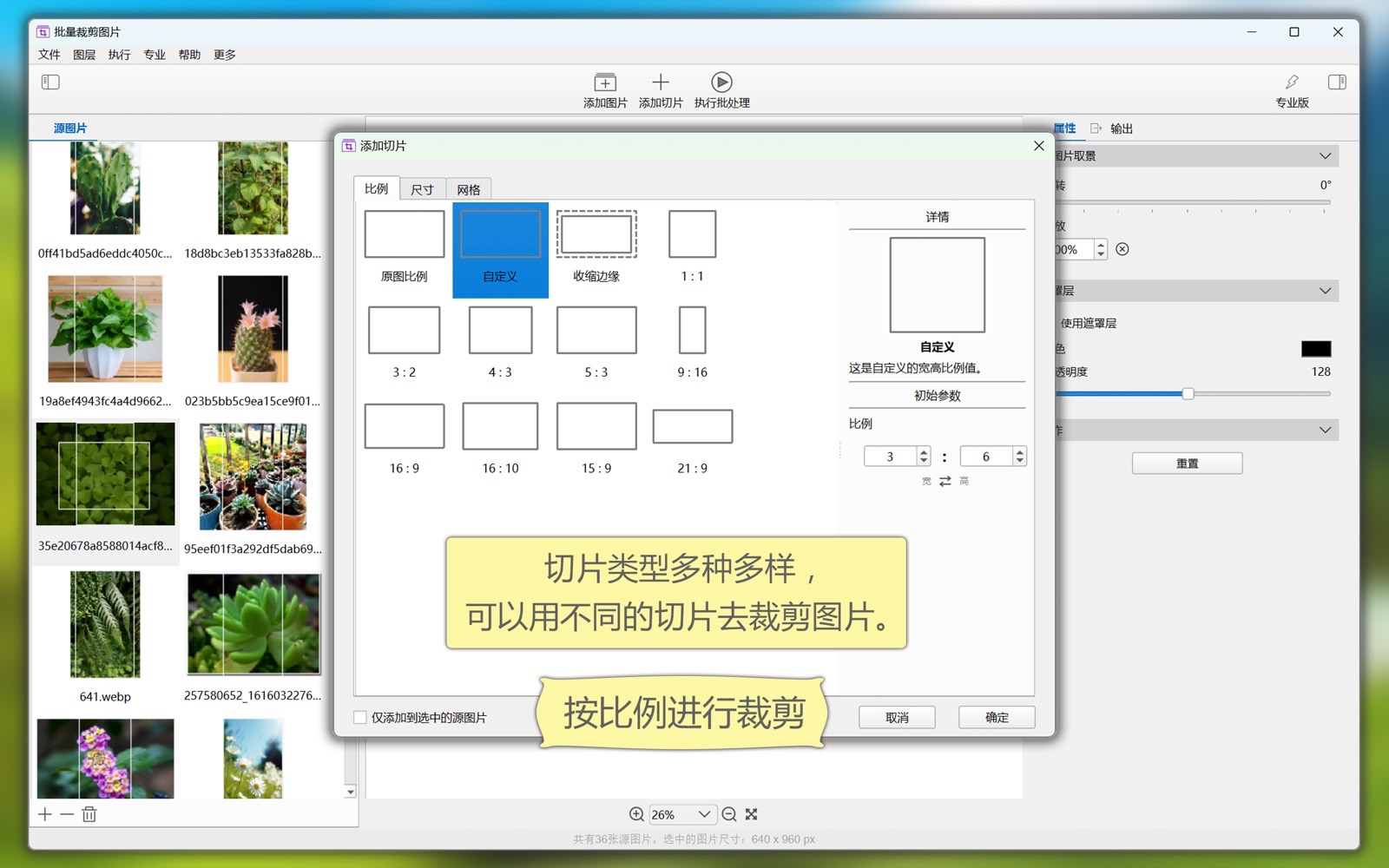
Task: Run batch processing with 执行批处理 icon
Action: [721, 82]
